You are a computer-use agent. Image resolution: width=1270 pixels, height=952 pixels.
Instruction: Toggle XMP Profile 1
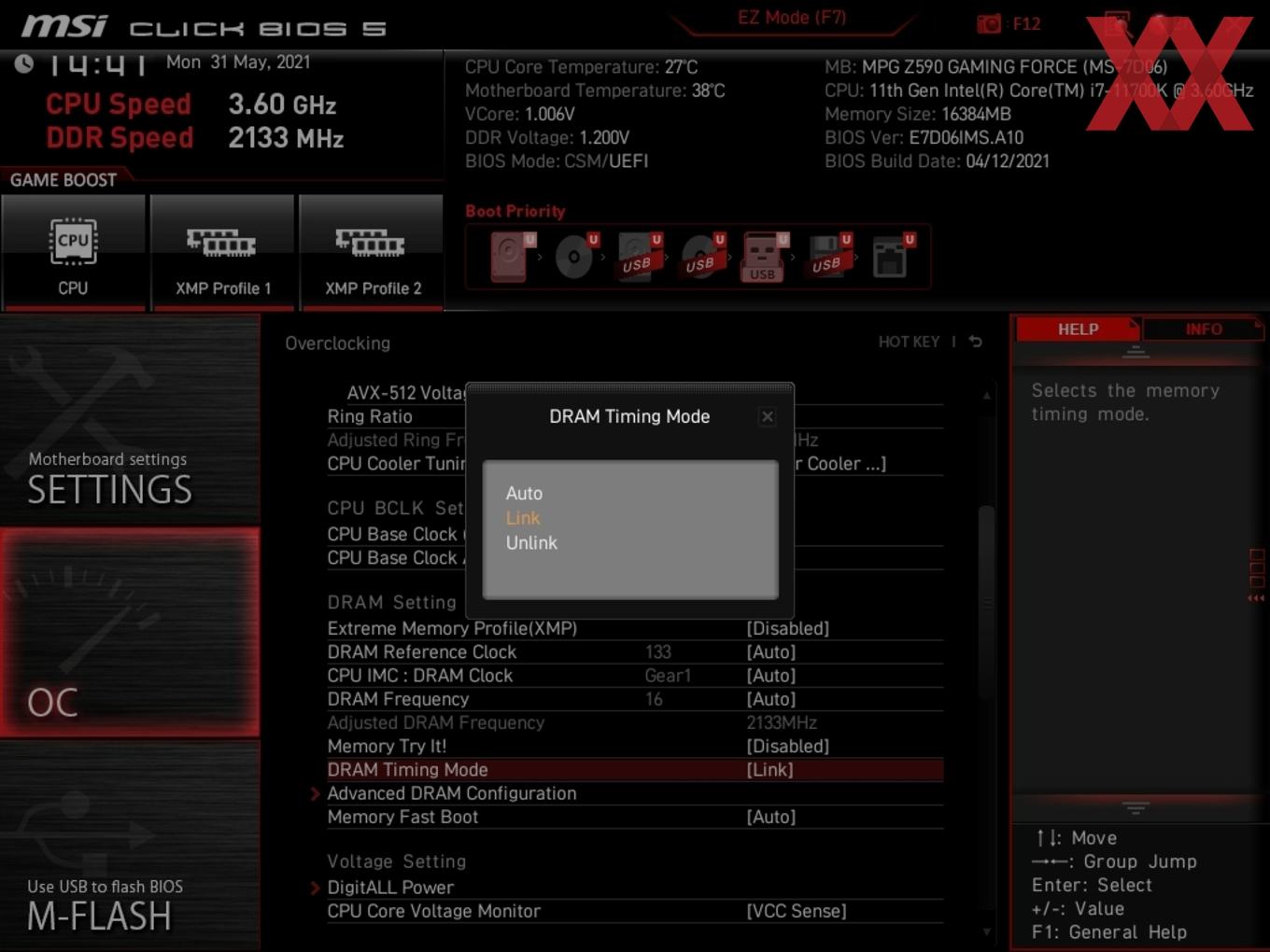(x=222, y=252)
